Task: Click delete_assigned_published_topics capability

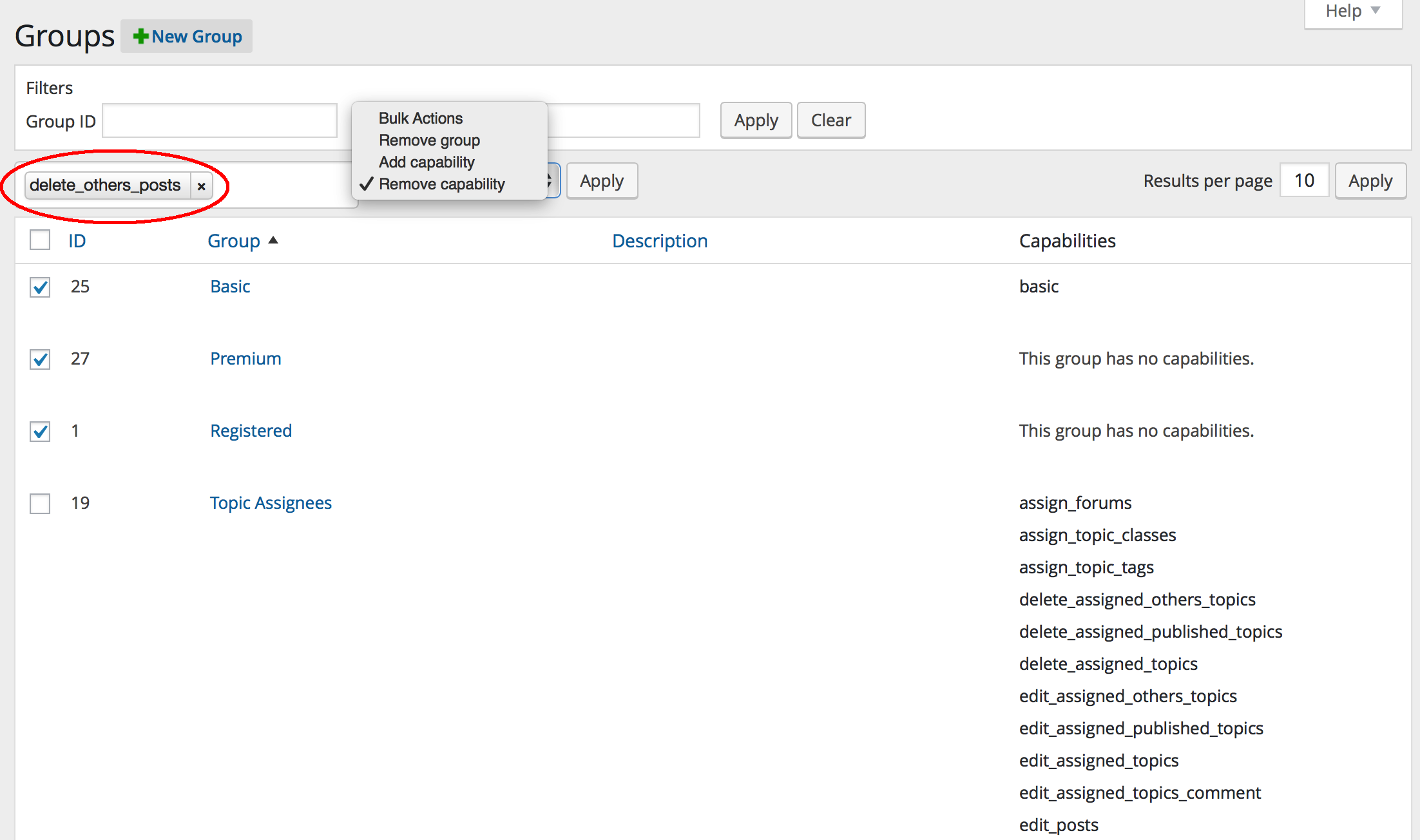Action: pyautogui.click(x=1151, y=632)
